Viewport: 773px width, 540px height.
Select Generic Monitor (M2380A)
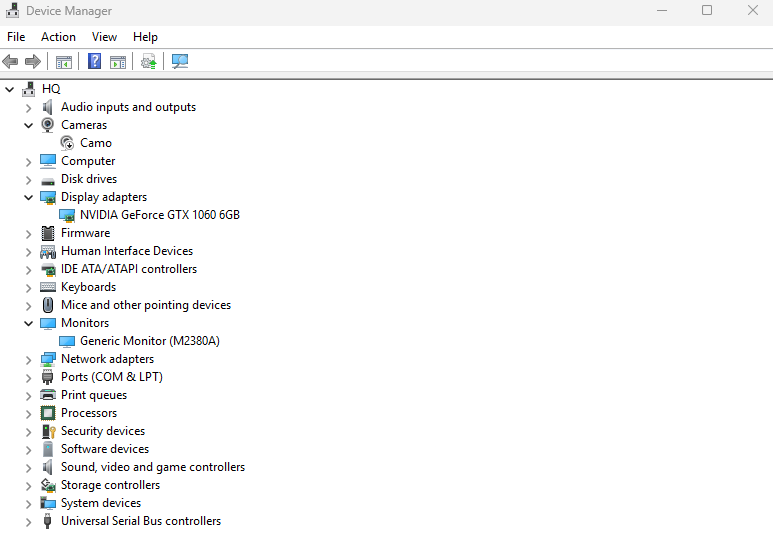[150, 341]
